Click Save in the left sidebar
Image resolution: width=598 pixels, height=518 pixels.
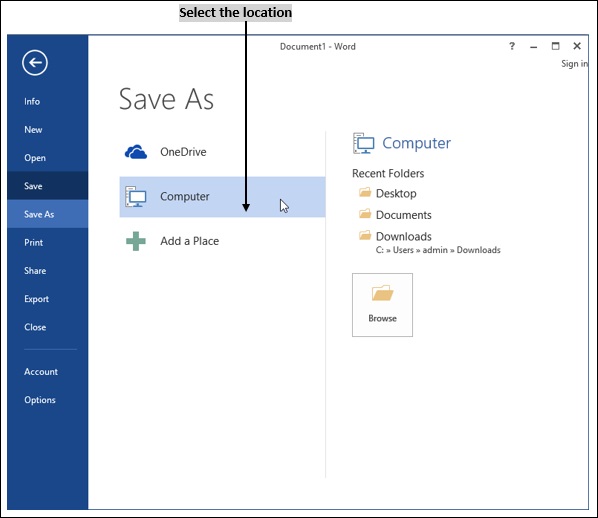[47, 186]
